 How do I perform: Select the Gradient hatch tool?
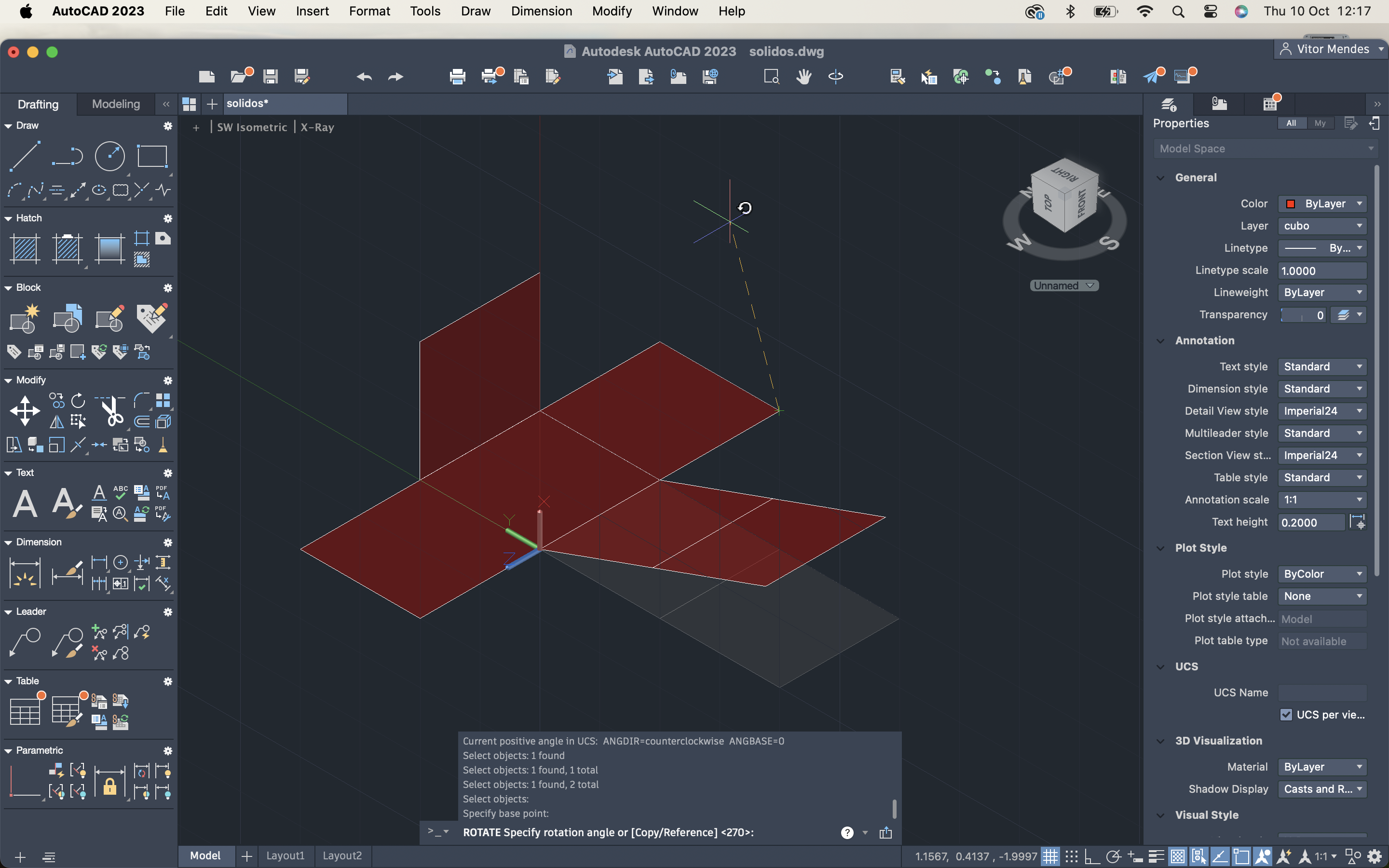pyautogui.click(x=109, y=248)
